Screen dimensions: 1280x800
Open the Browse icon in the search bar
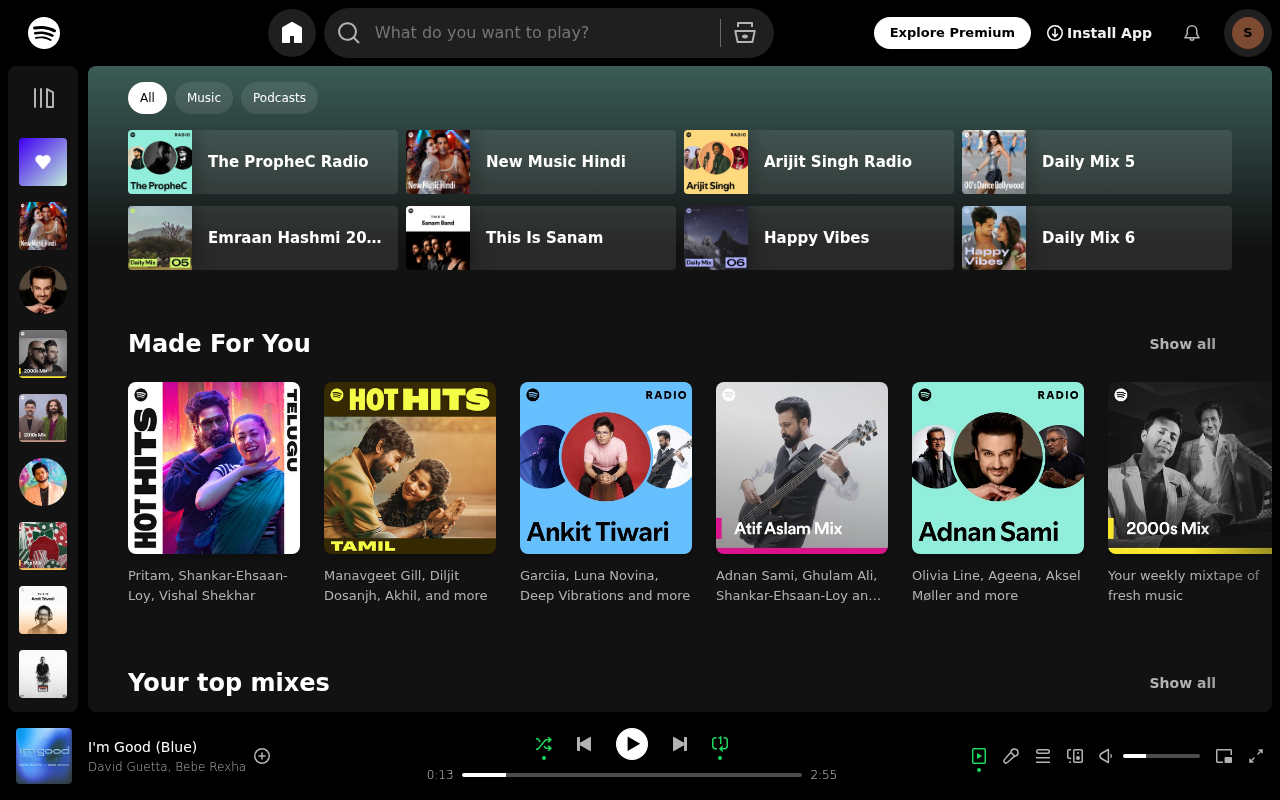point(745,33)
